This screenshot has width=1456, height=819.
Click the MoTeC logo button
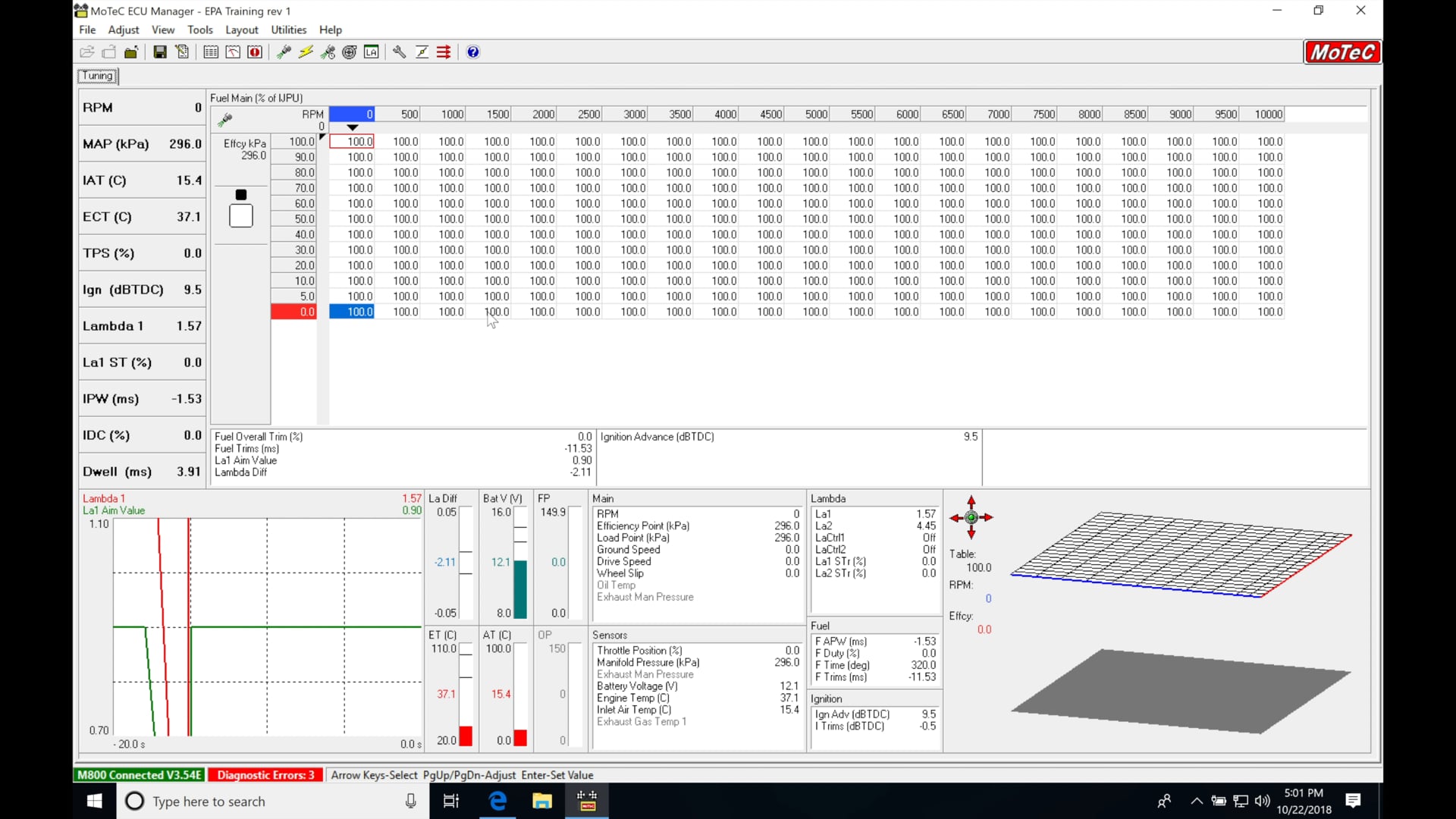pos(1341,52)
